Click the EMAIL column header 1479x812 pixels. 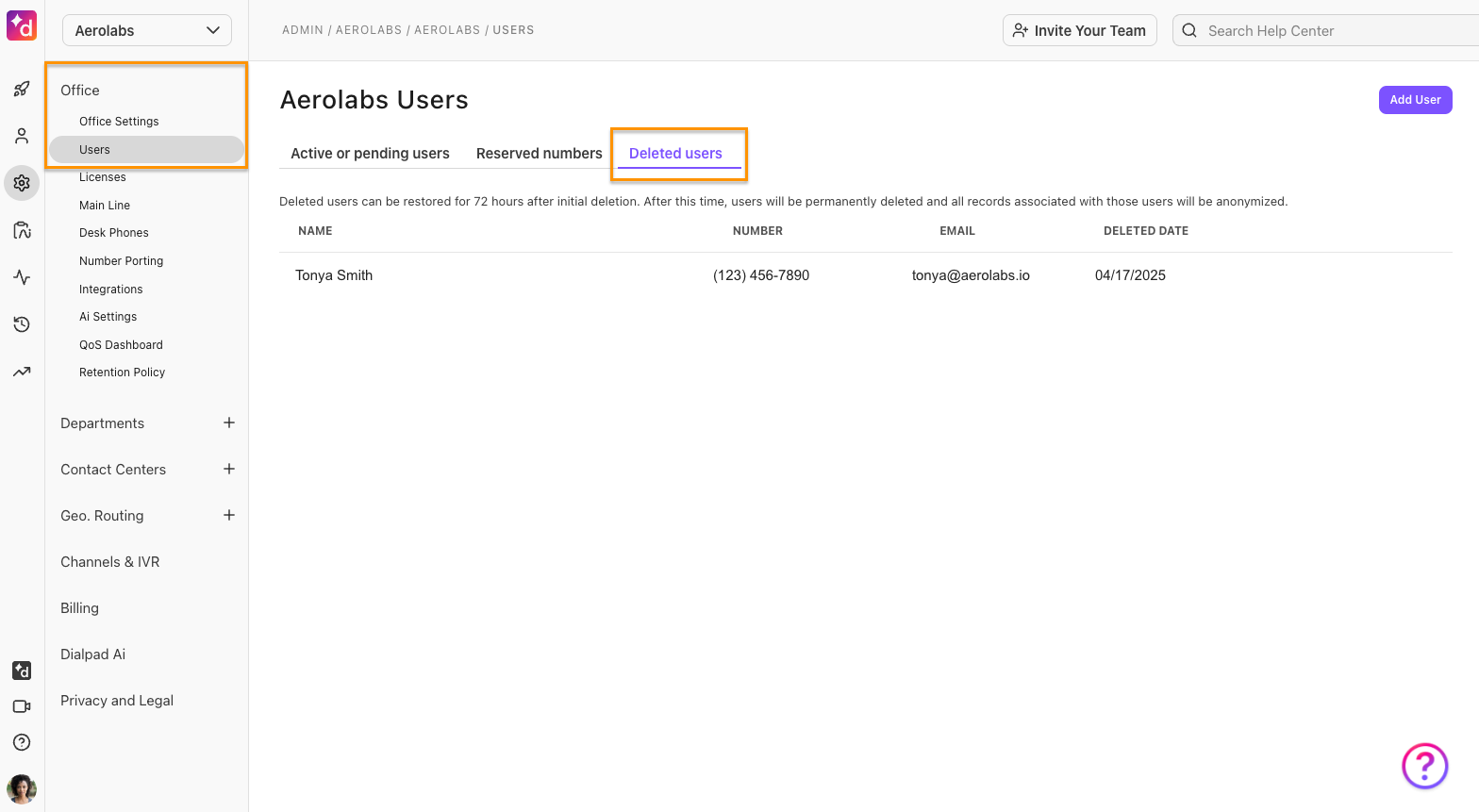(x=957, y=231)
